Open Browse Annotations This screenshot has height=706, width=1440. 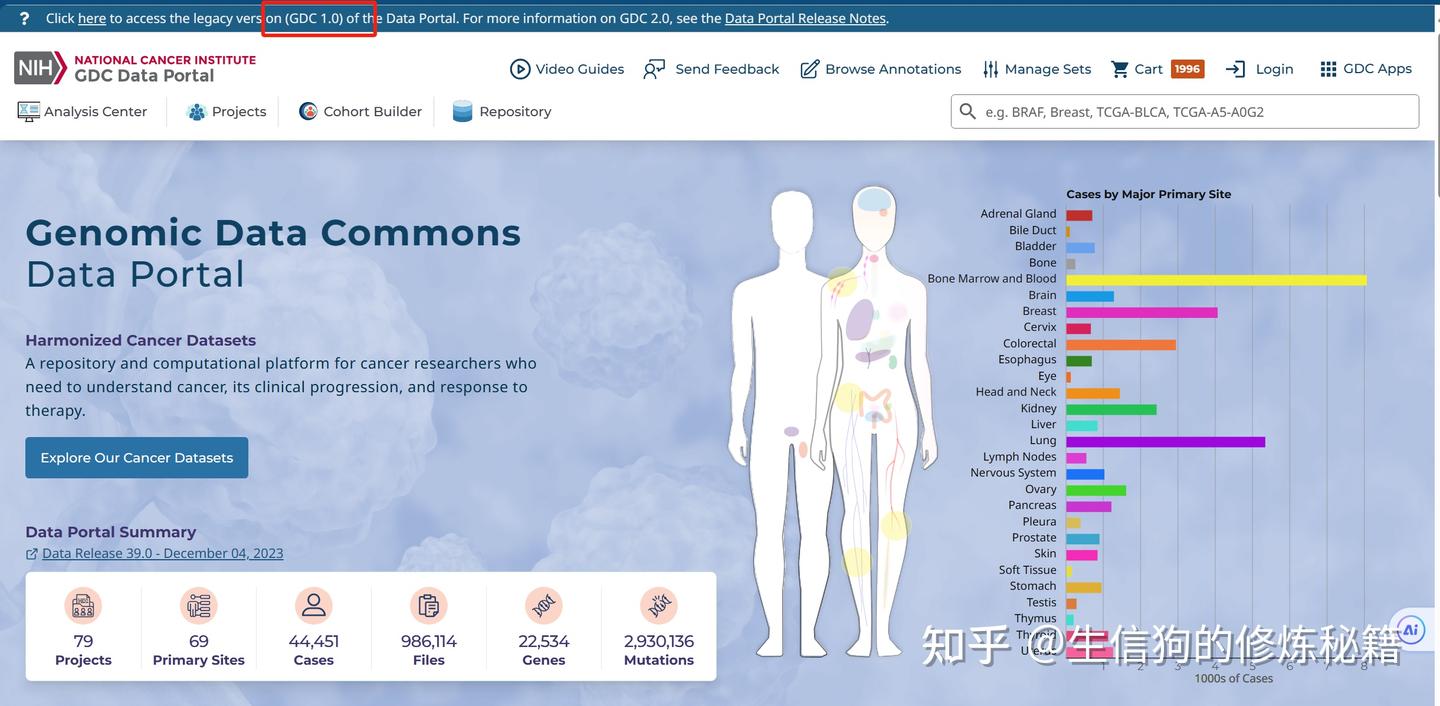click(808, 69)
